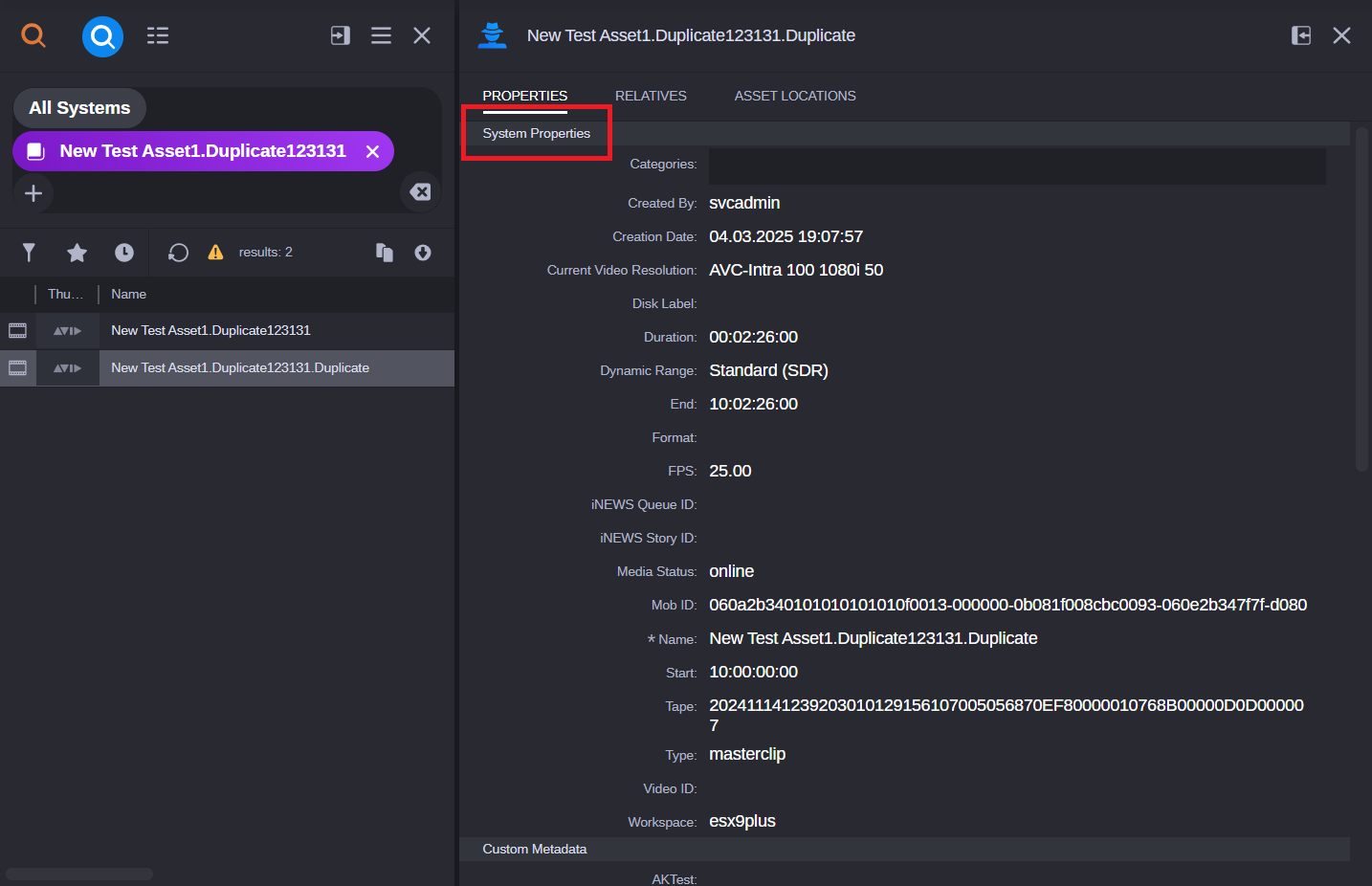
Task: Refresh the search results
Action: 178,252
